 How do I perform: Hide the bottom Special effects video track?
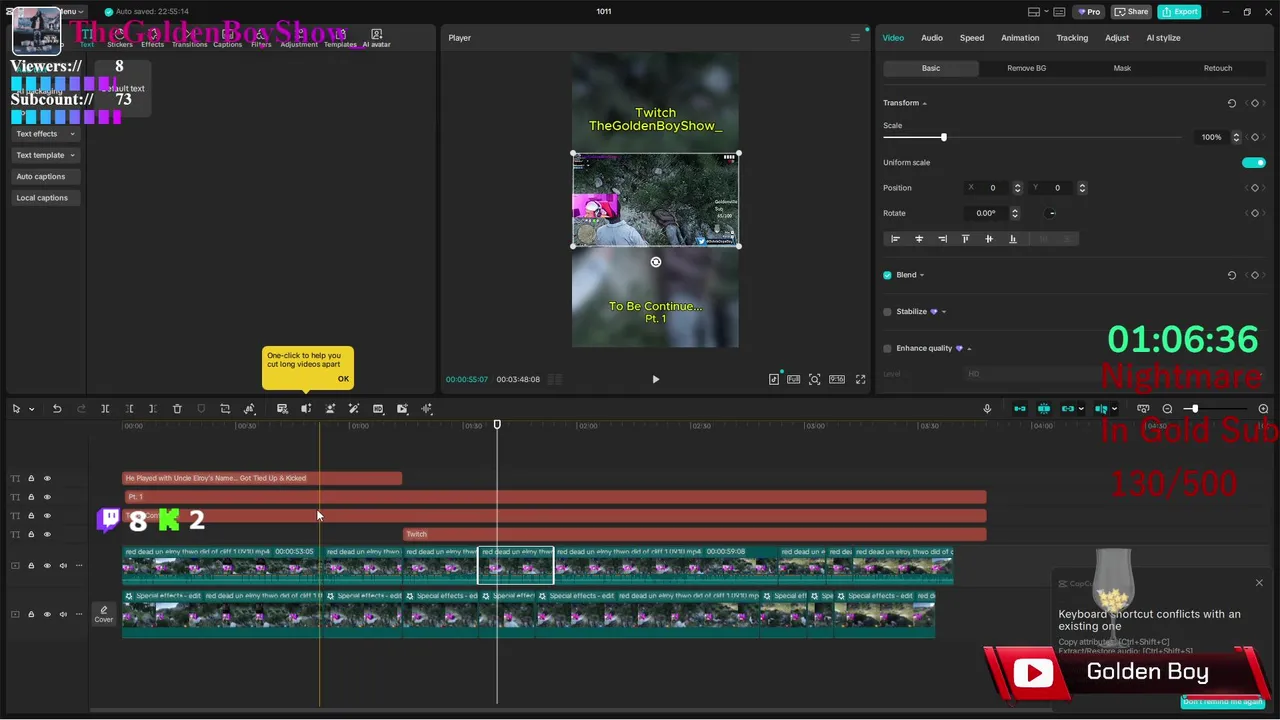47,614
